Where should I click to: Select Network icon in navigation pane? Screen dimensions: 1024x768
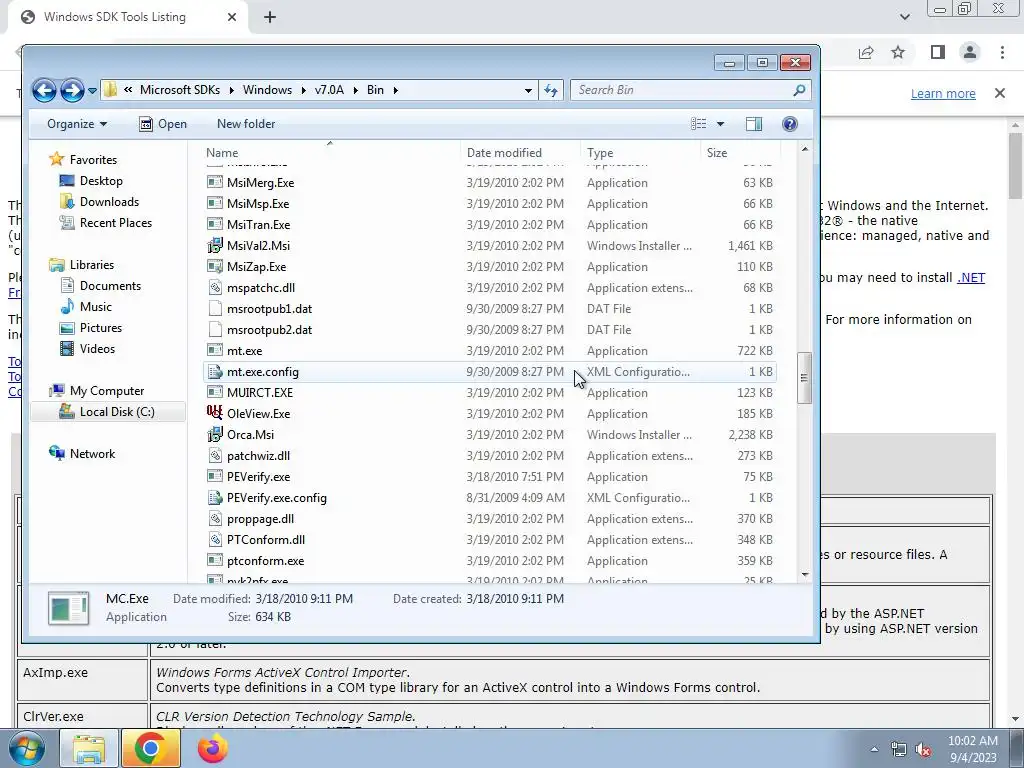(57, 454)
